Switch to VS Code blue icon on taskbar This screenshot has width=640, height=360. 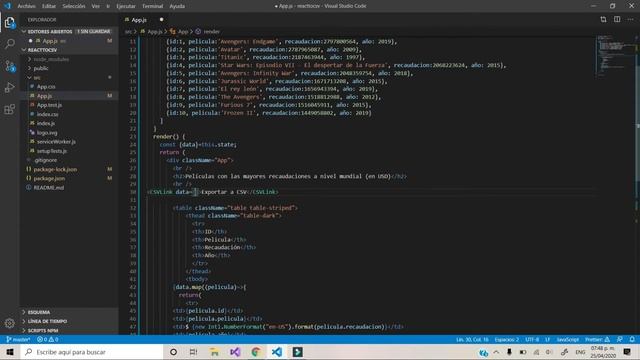pyautogui.click(x=277, y=352)
